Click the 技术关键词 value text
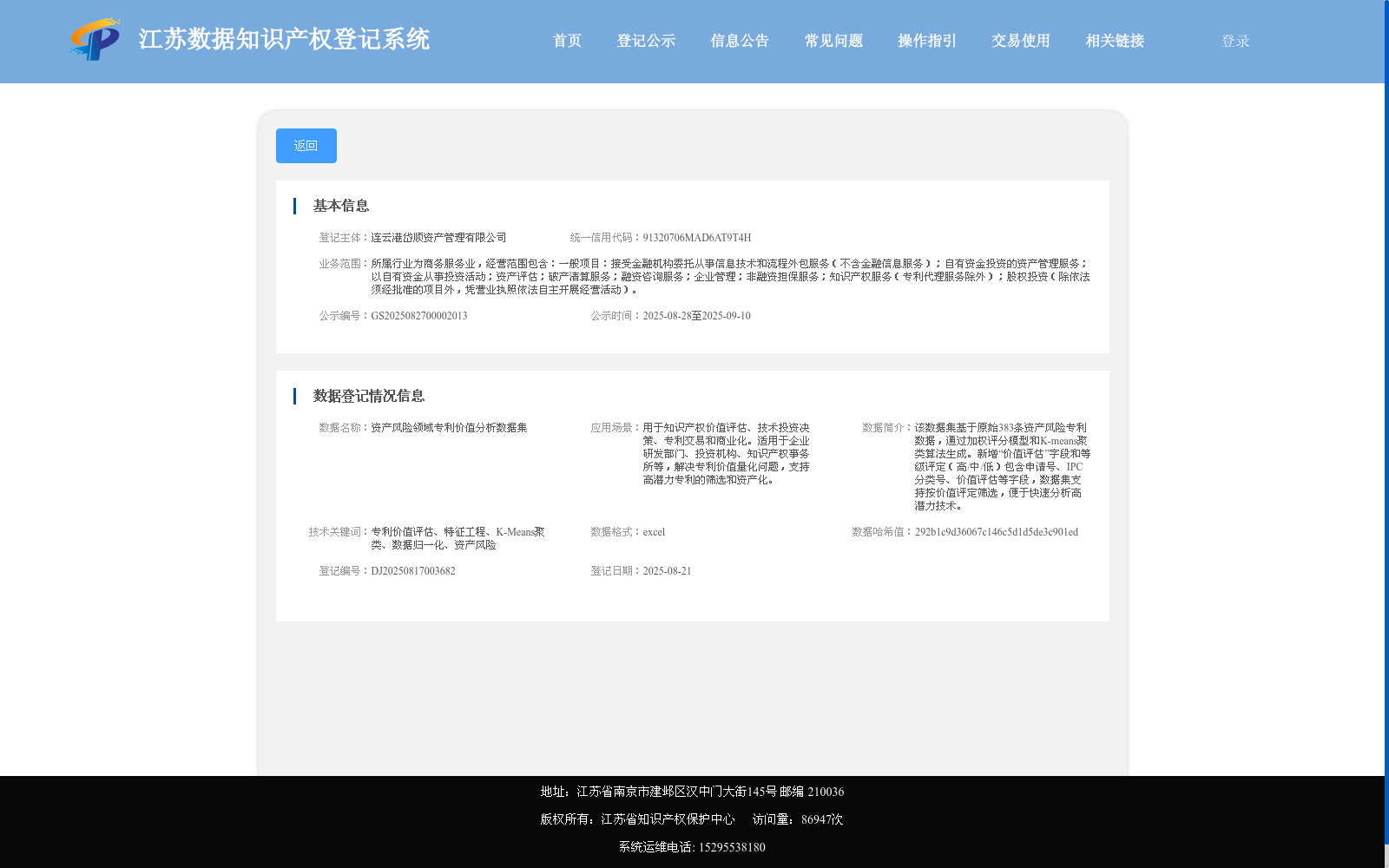The height and width of the screenshot is (868, 1389). 458,538
